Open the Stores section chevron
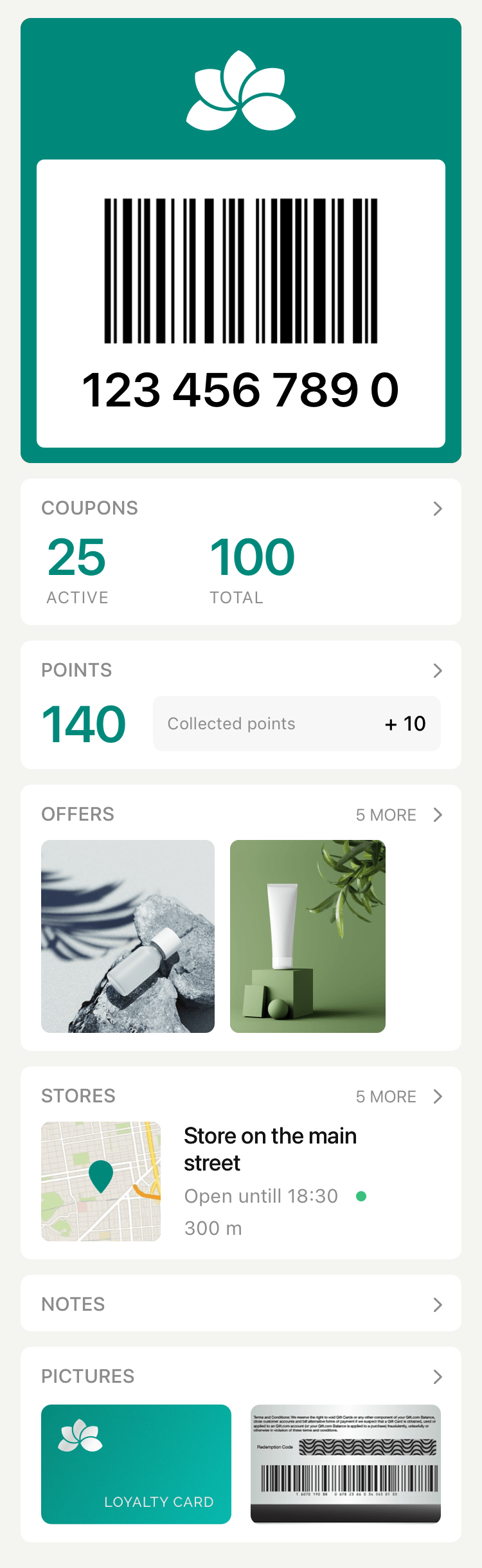Image resolution: width=482 pixels, height=1568 pixels. click(438, 1097)
